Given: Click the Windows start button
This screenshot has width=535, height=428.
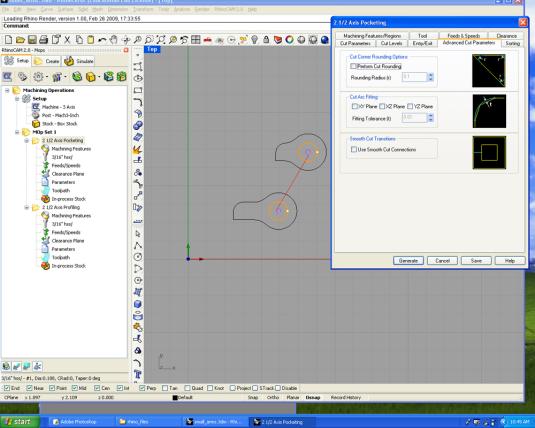Looking at the screenshot, I should 19,422.
